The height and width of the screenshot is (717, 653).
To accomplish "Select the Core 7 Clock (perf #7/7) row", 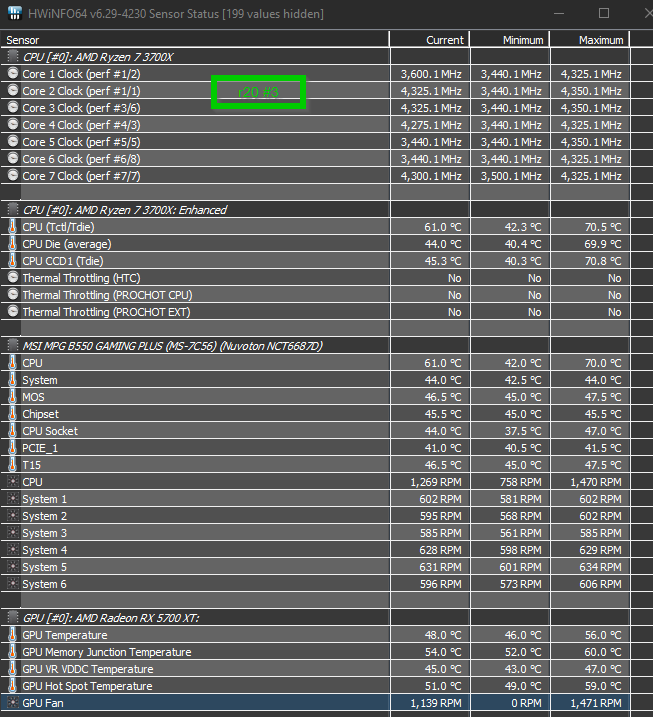I will pos(316,176).
